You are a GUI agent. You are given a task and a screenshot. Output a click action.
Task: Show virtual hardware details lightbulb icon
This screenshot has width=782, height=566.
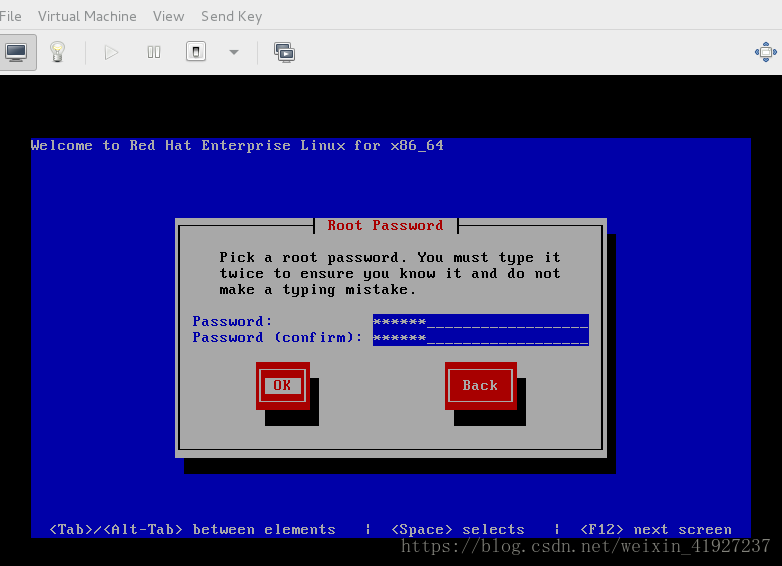tap(57, 52)
